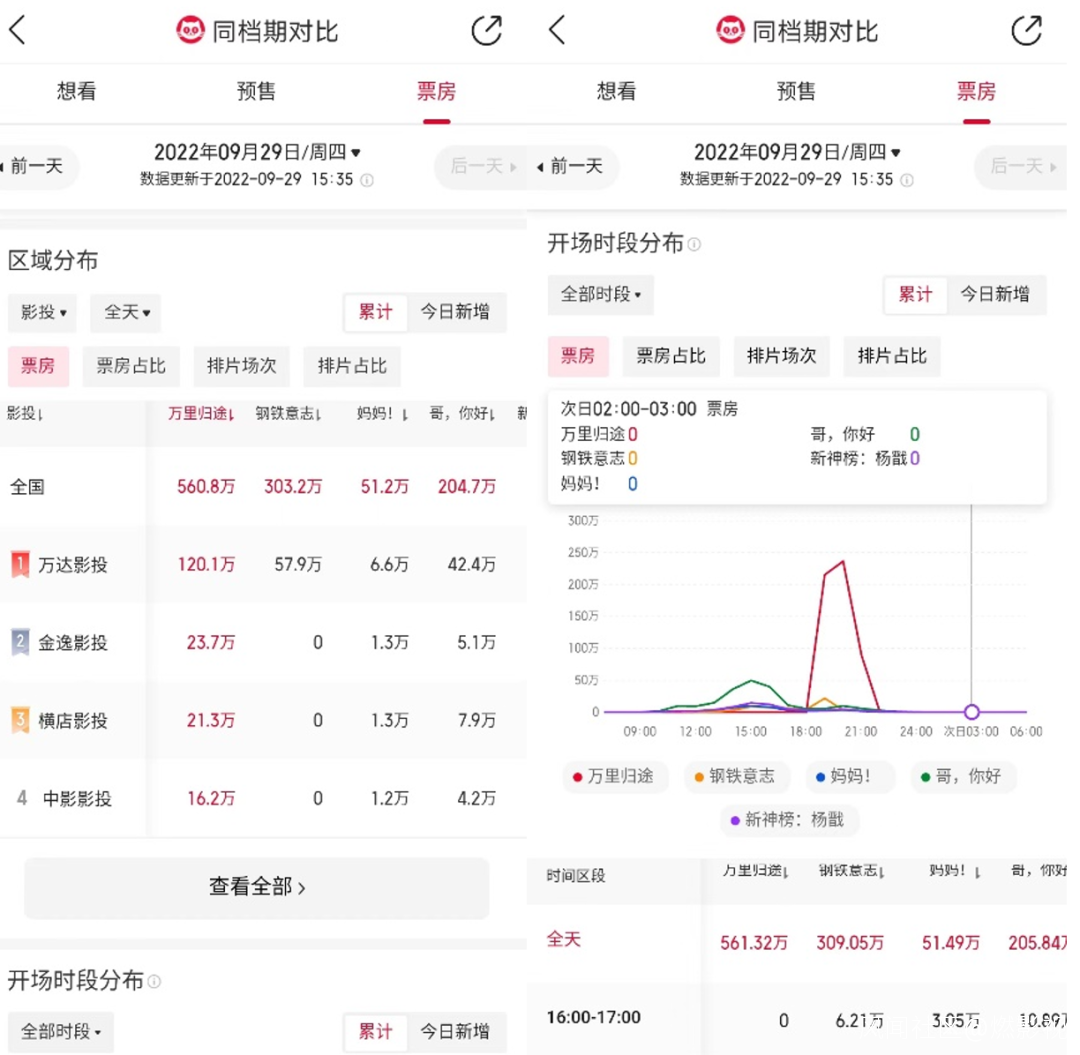Choose 票房 metric in region section
Viewport: 1080px width, 1055px height.
pos(38,366)
